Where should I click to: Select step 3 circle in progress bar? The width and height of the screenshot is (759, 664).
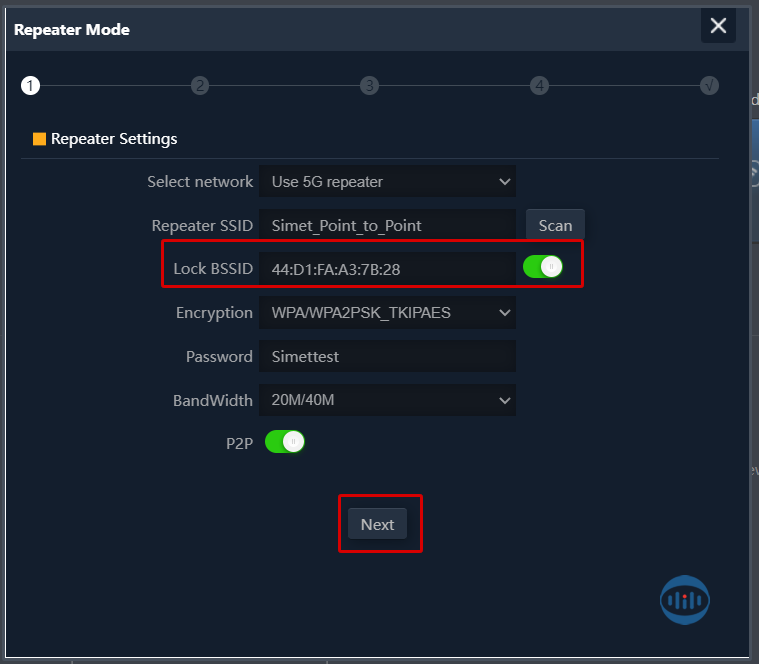click(370, 86)
